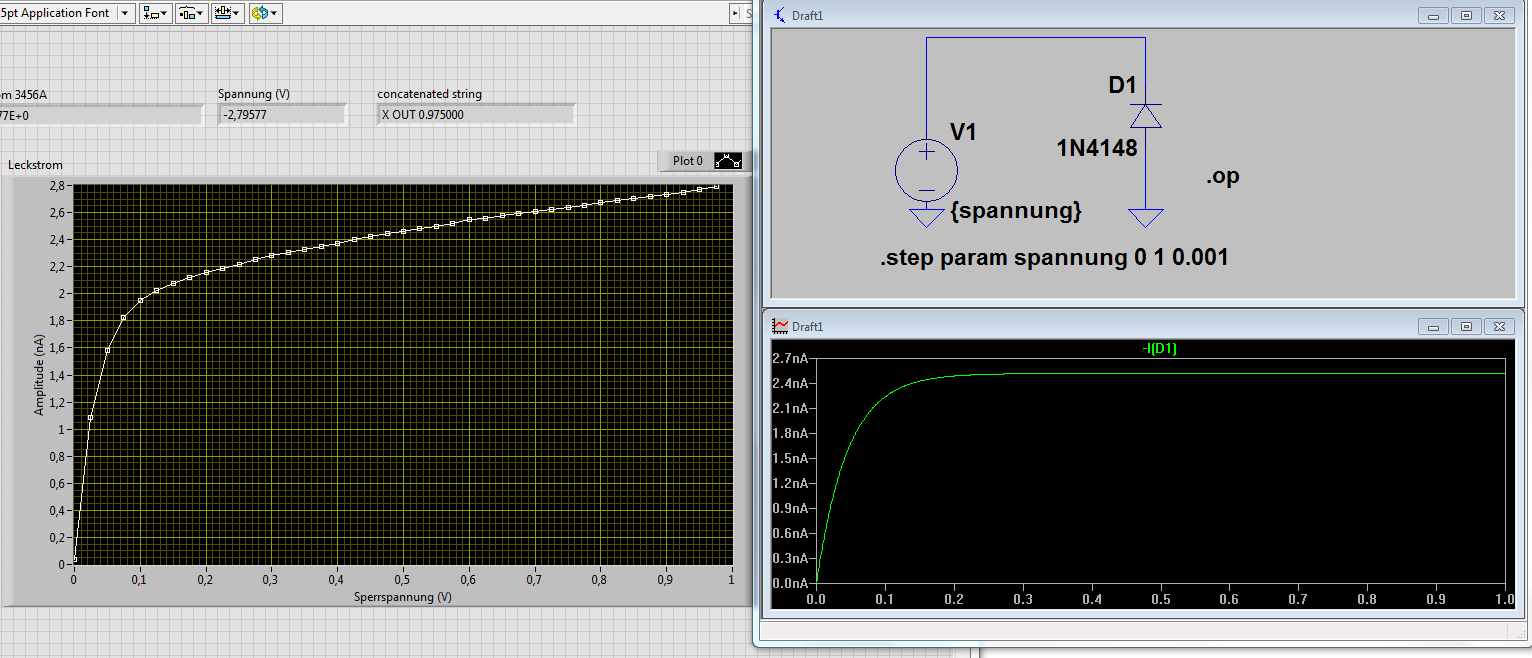
Task: Click the {spannung} source value text
Action: pos(1015,211)
